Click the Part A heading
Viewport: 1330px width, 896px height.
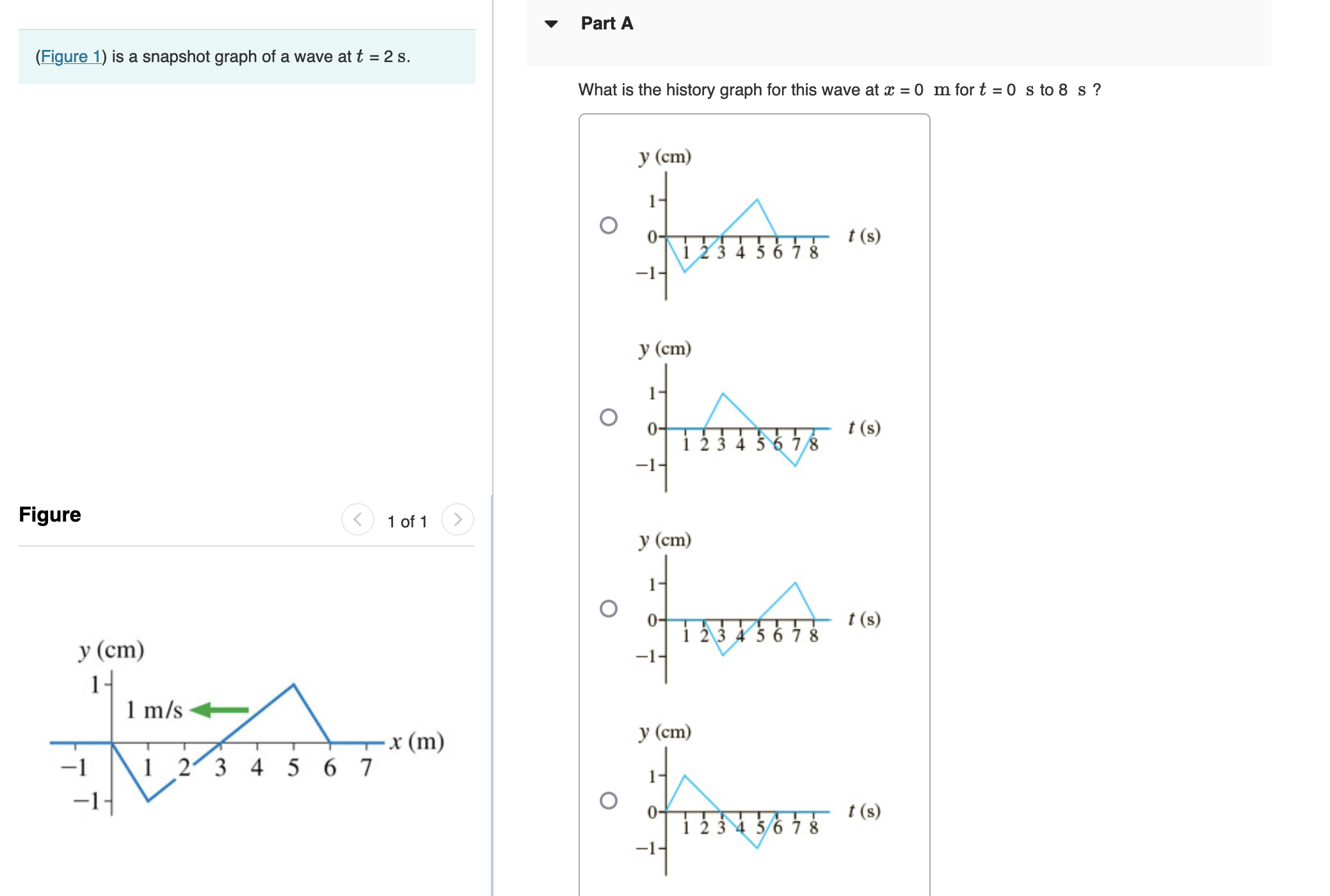pyautogui.click(x=605, y=23)
